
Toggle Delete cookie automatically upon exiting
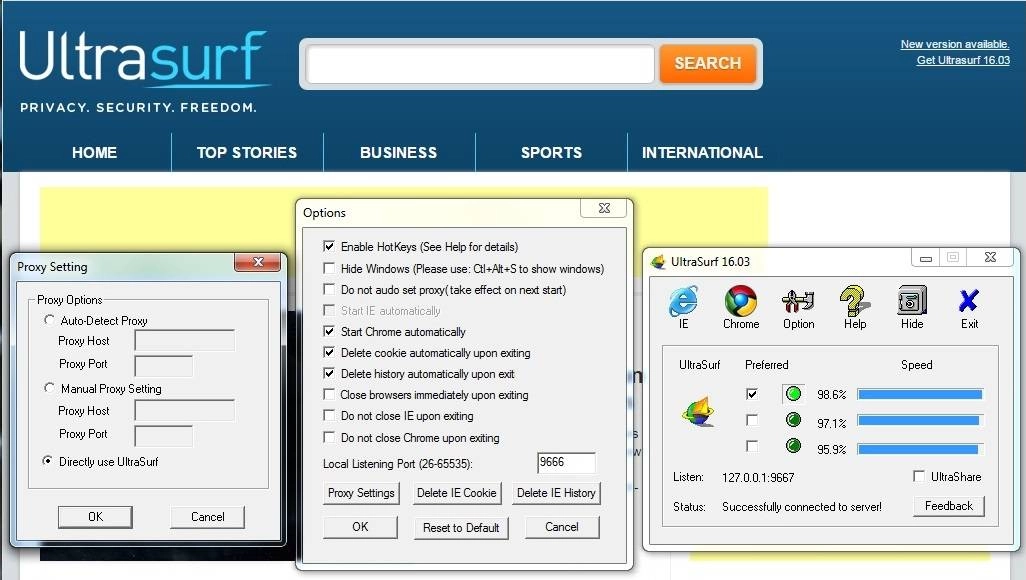click(329, 352)
